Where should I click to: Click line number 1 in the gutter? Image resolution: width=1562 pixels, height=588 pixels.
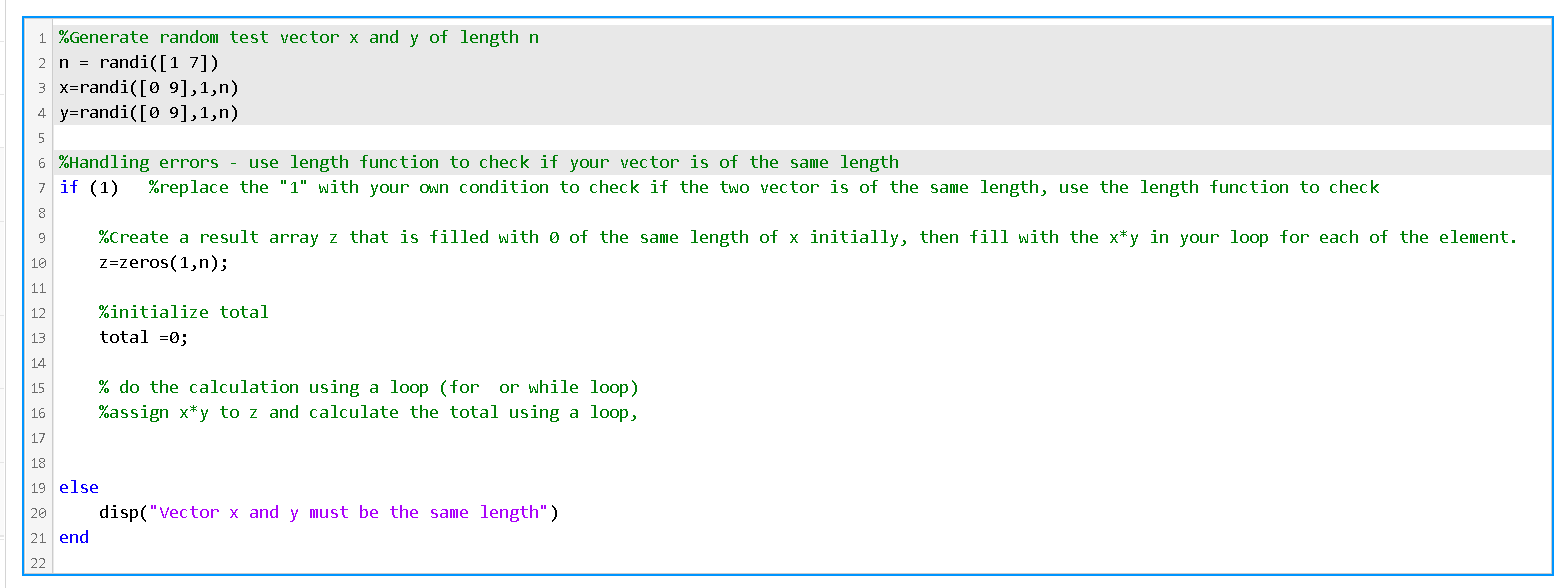(41, 37)
